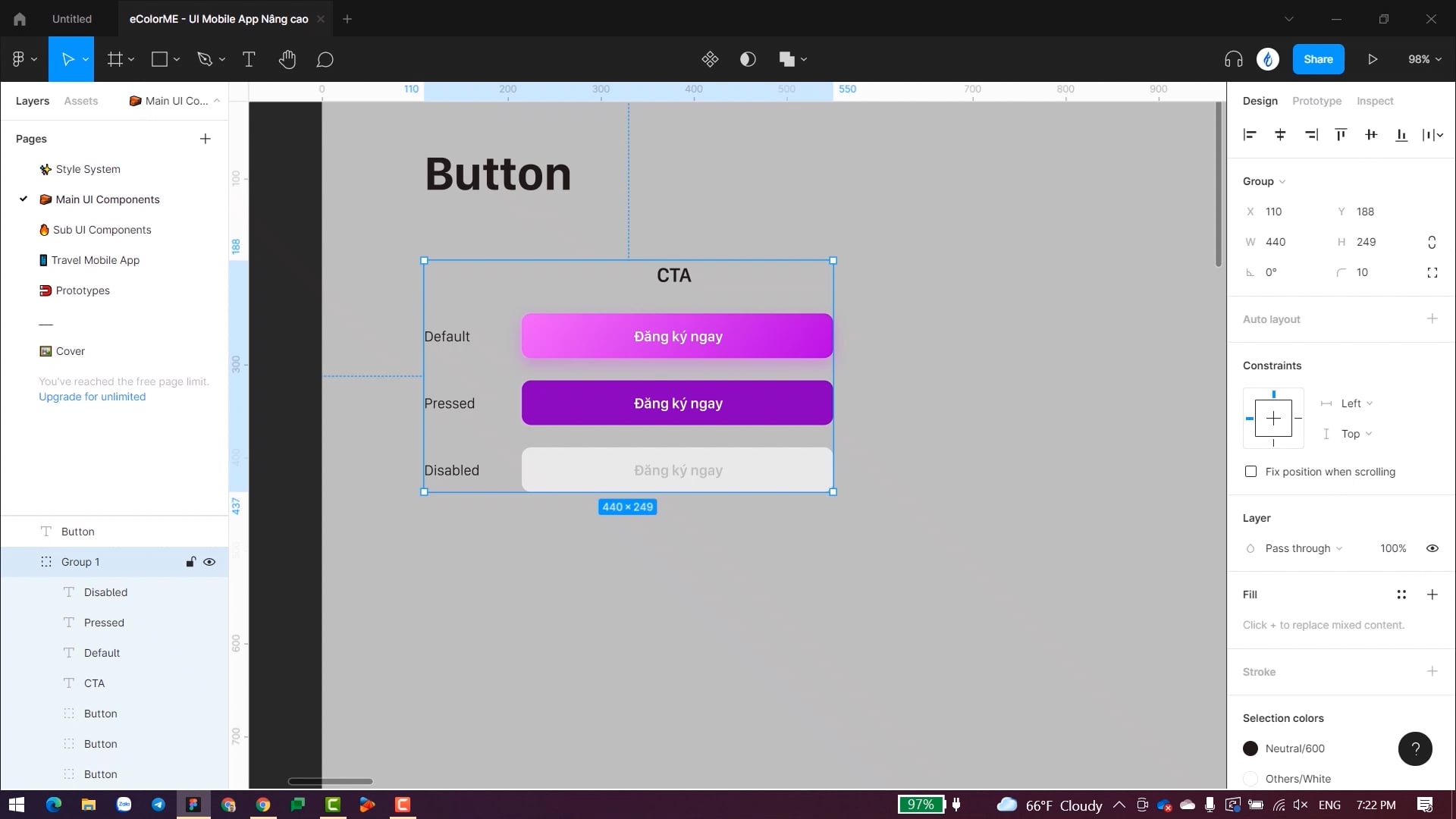1456x819 pixels.
Task: Align selection to left edge
Action: (x=1250, y=135)
